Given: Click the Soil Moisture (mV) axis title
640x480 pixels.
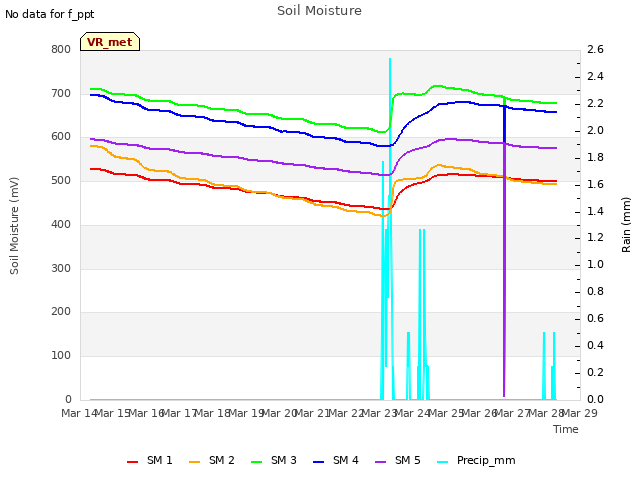Looking at the screenshot, I should (14, 226).
